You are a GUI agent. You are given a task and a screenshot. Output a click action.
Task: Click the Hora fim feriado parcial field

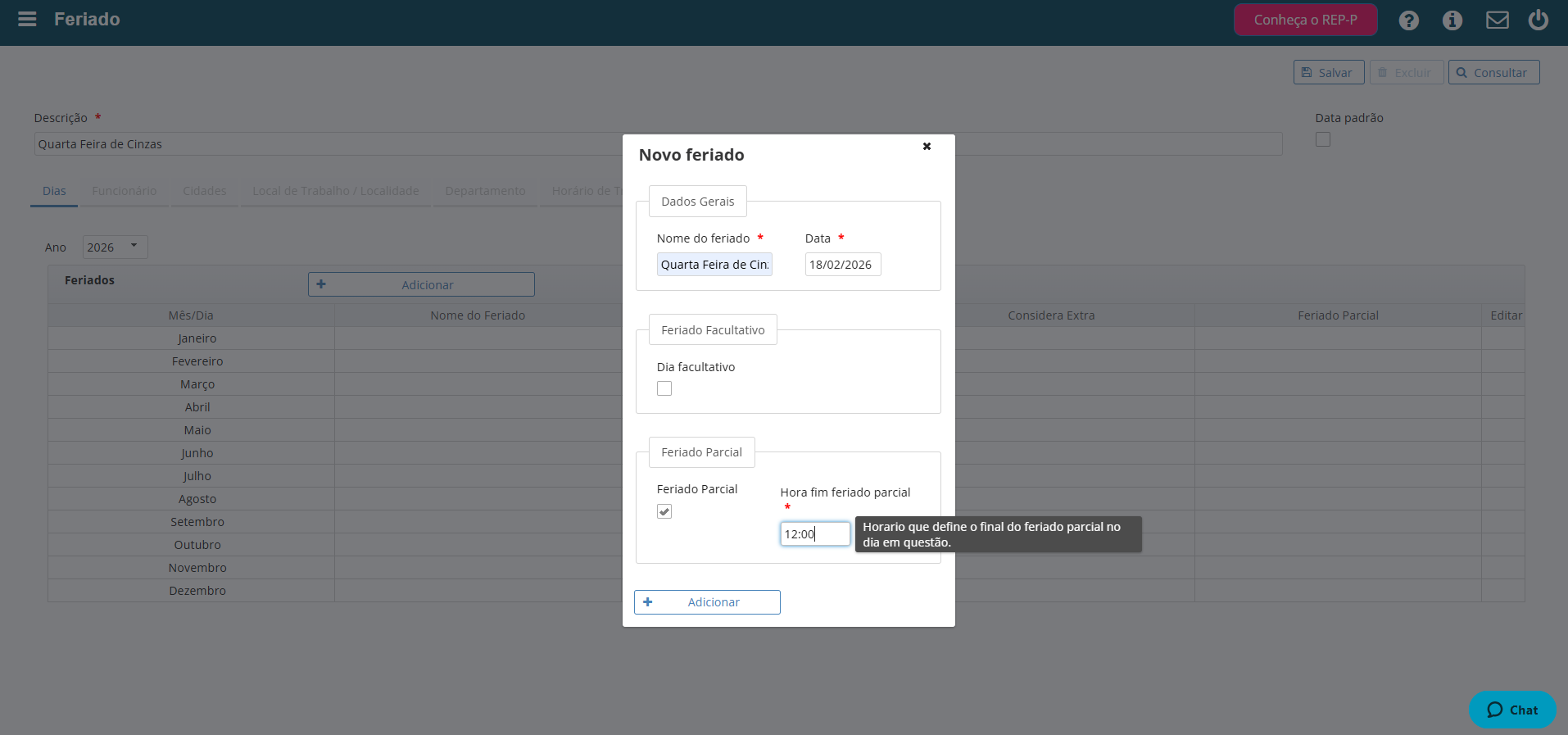pos(814,533)
